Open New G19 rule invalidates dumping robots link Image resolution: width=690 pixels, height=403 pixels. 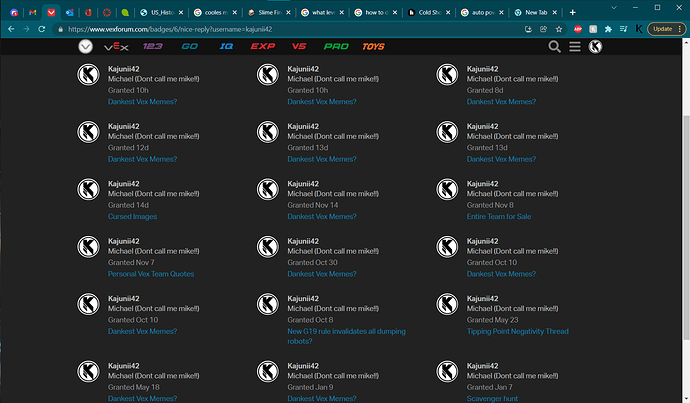tap(346, 336)
